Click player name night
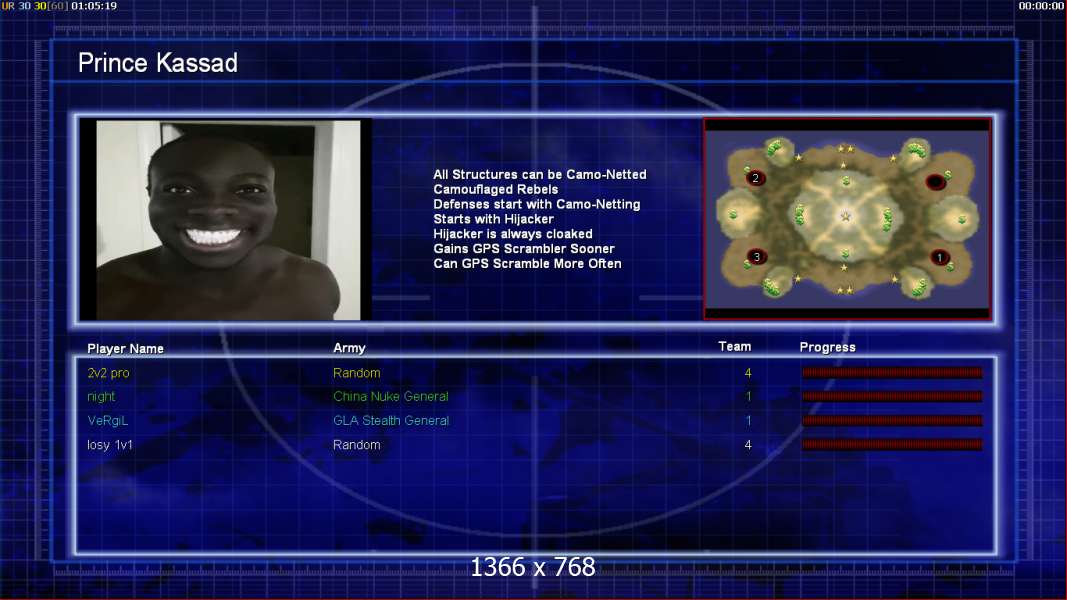 (101, 397)
